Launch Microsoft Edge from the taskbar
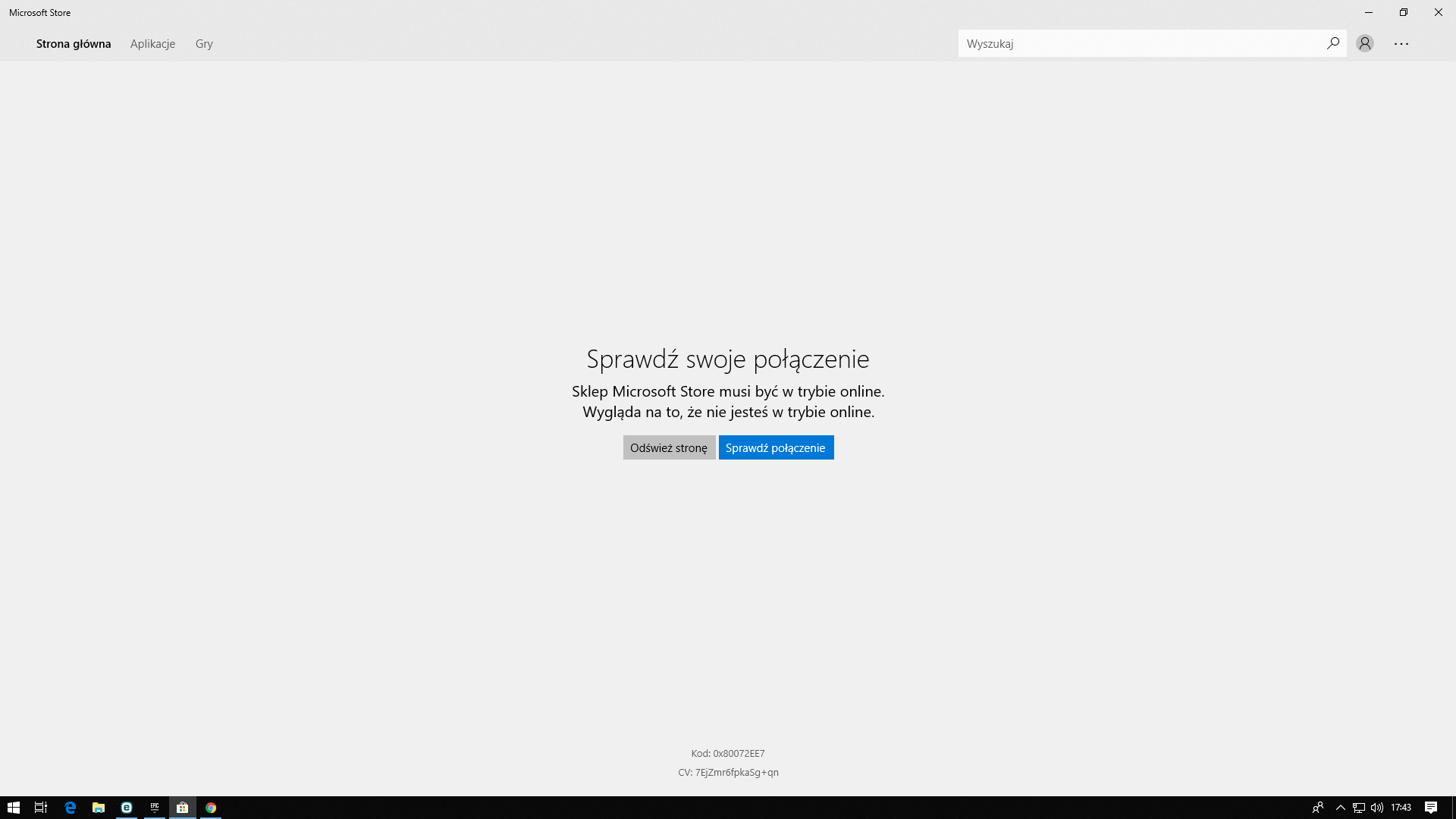 [x=70, y=808]
